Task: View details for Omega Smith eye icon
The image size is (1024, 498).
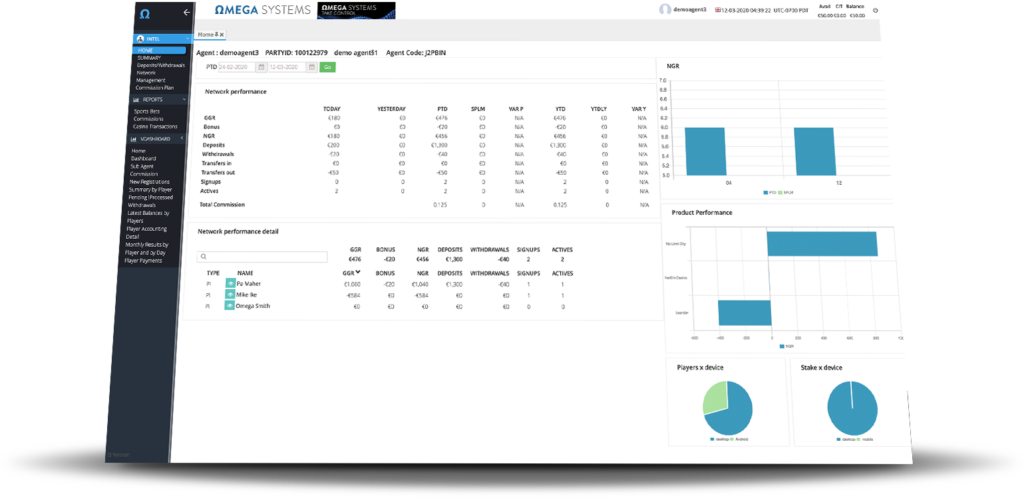Action: pos(229,305)
